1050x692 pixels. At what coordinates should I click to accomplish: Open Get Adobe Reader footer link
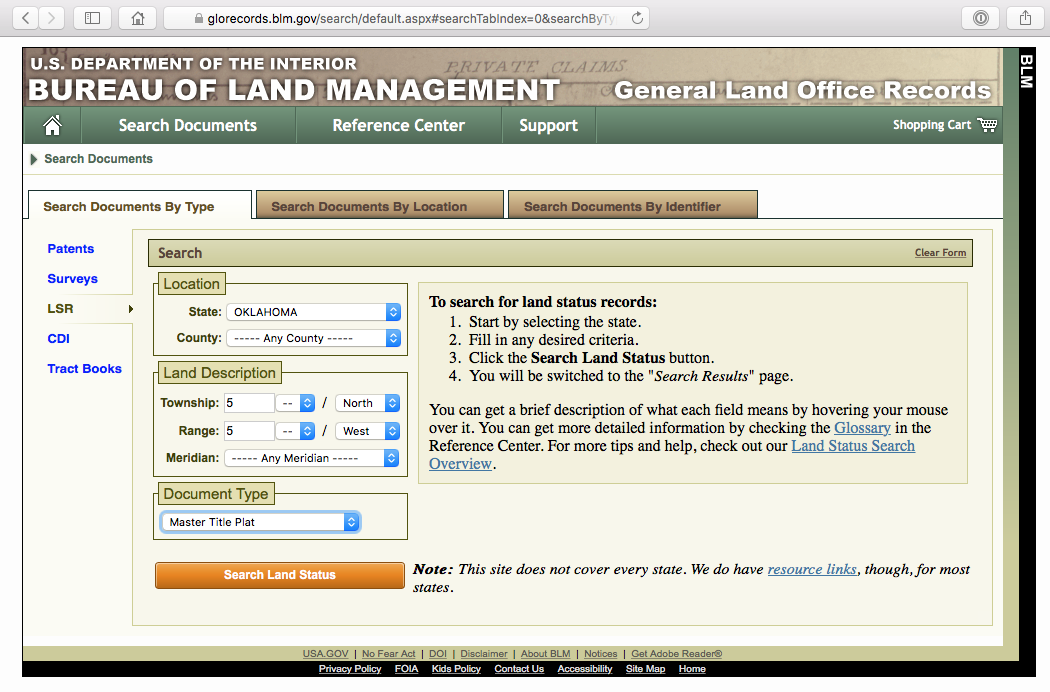click(676, 654)
